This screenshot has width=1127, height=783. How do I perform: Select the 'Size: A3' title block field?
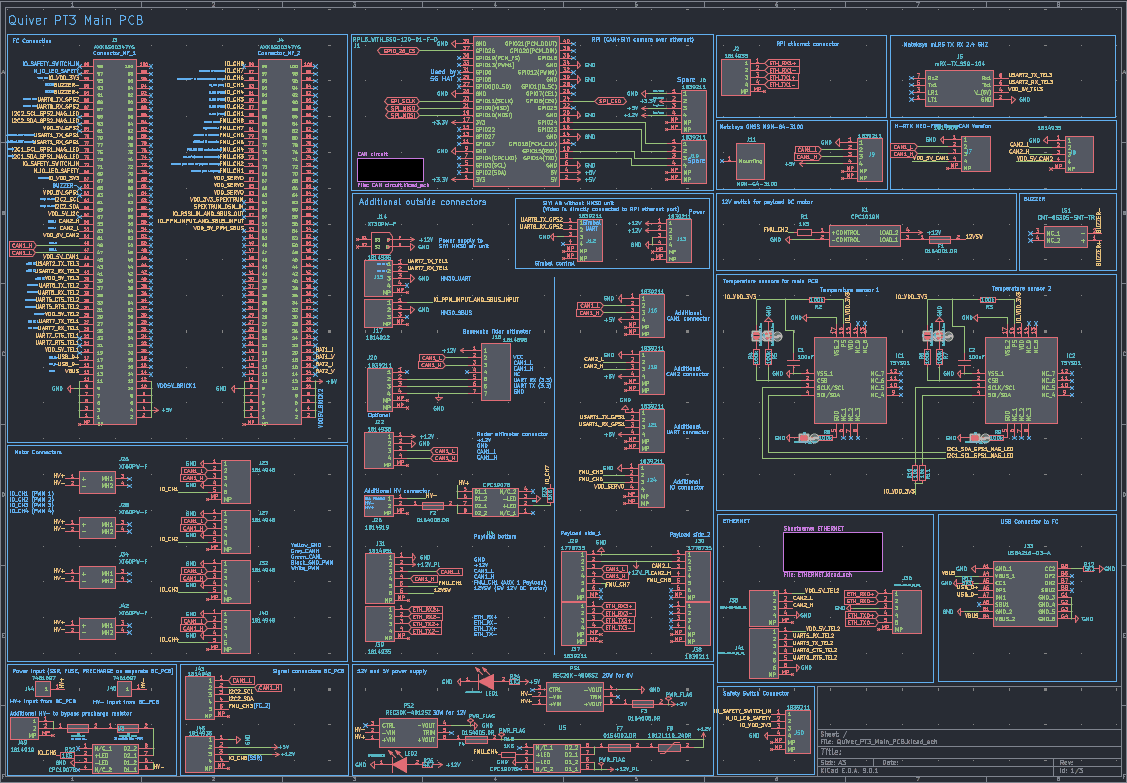(x=834, y=762)
